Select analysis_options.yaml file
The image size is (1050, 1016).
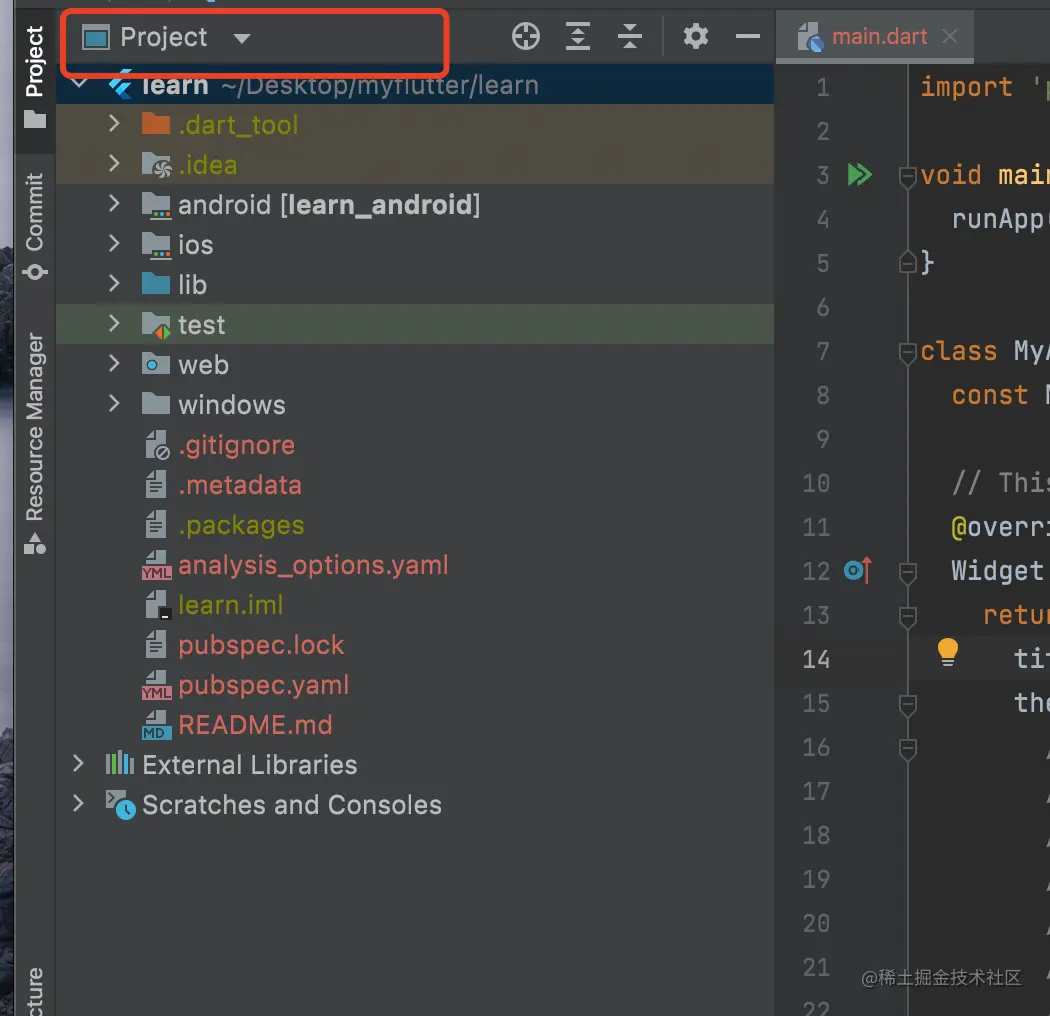(313, 565)
